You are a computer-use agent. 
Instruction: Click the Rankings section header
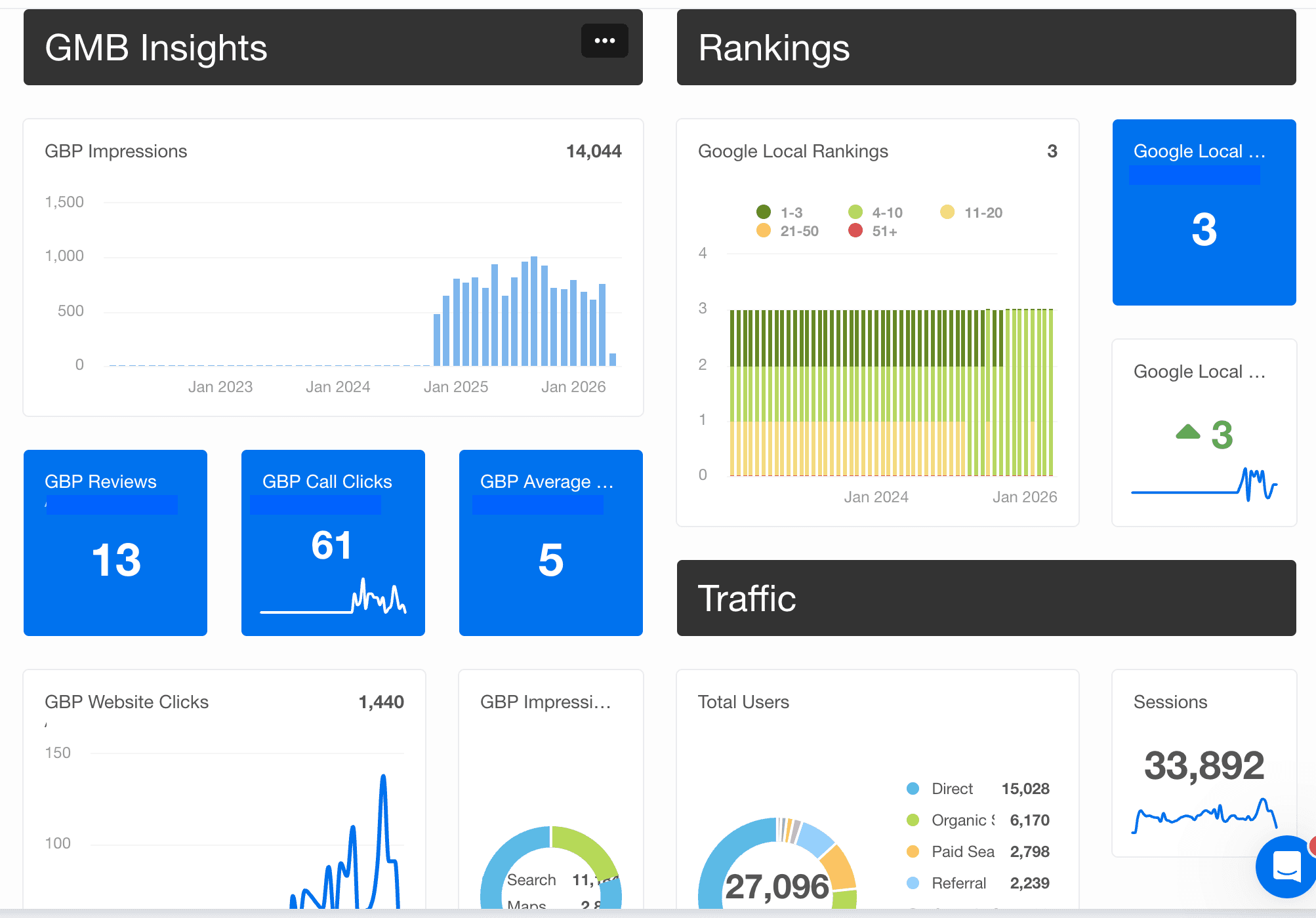(x=987, y=47)
